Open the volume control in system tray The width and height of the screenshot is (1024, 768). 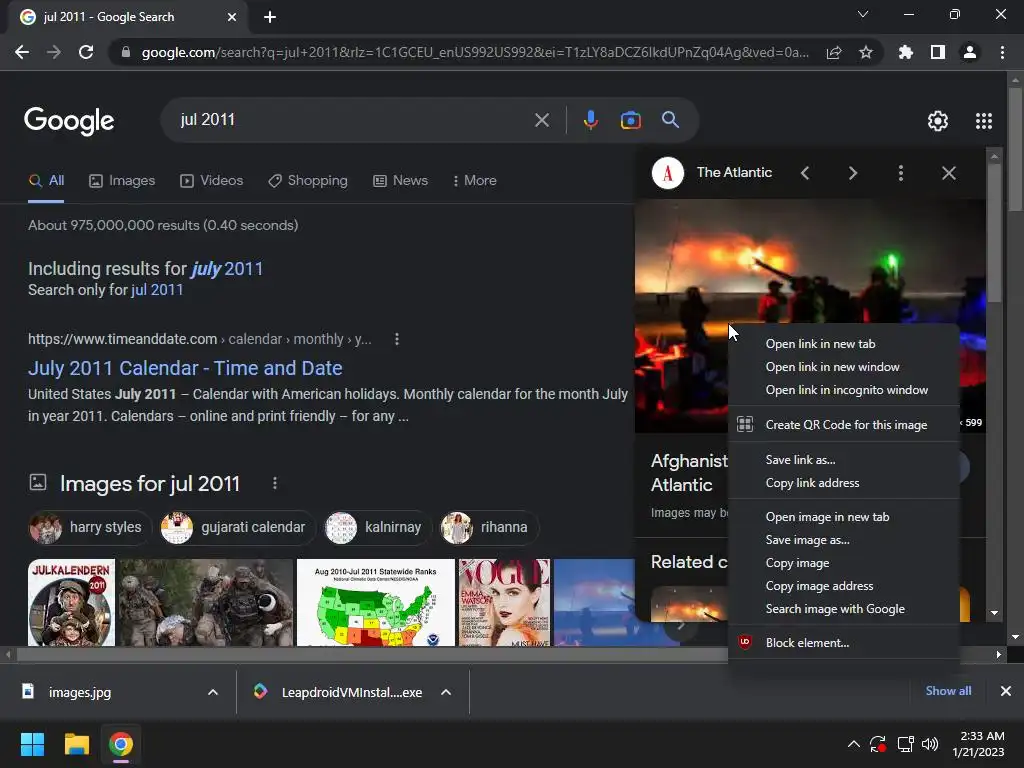[x=930, y=744]
